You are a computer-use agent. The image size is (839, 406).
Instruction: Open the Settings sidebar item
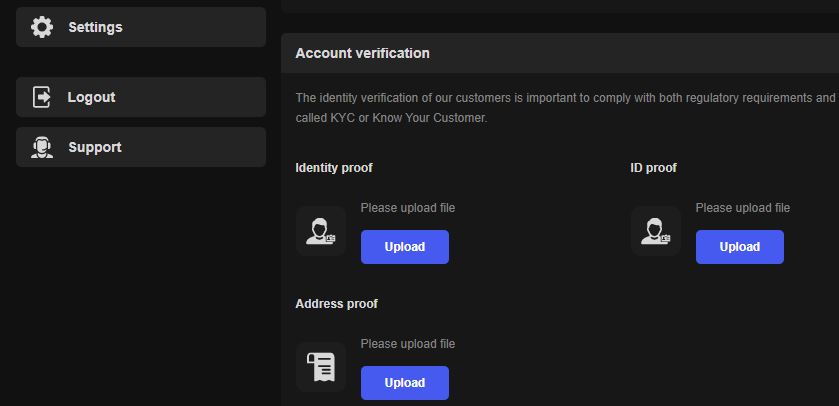[141, 27]
